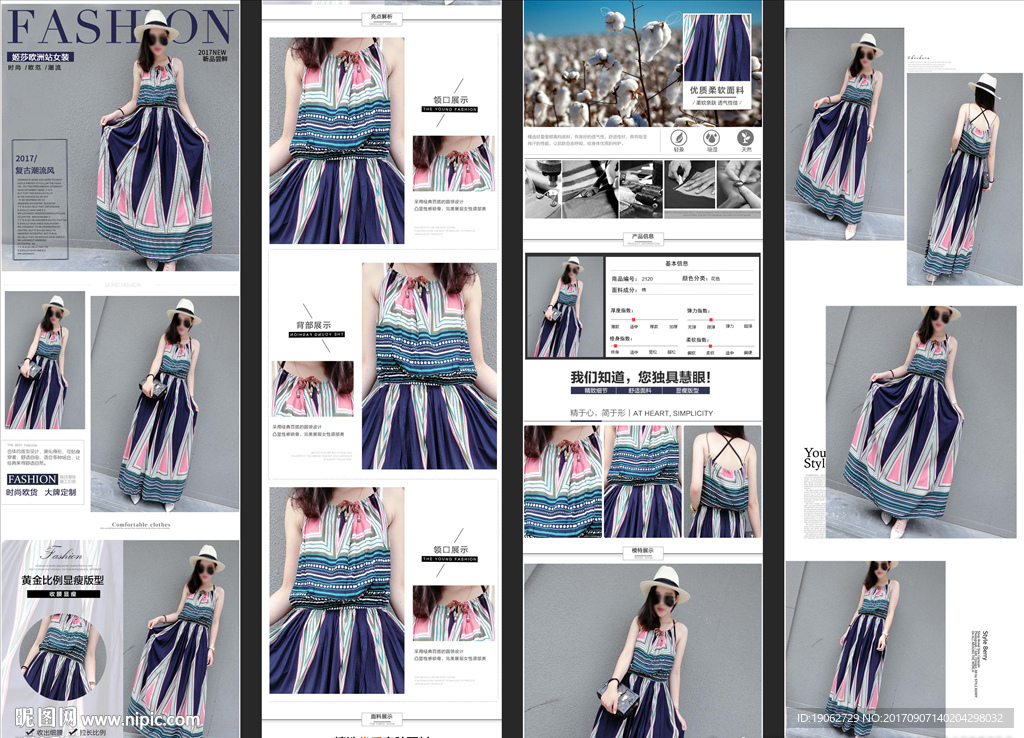
Task: Click the 产品信息 section header tab
Action: coord(642,237)
